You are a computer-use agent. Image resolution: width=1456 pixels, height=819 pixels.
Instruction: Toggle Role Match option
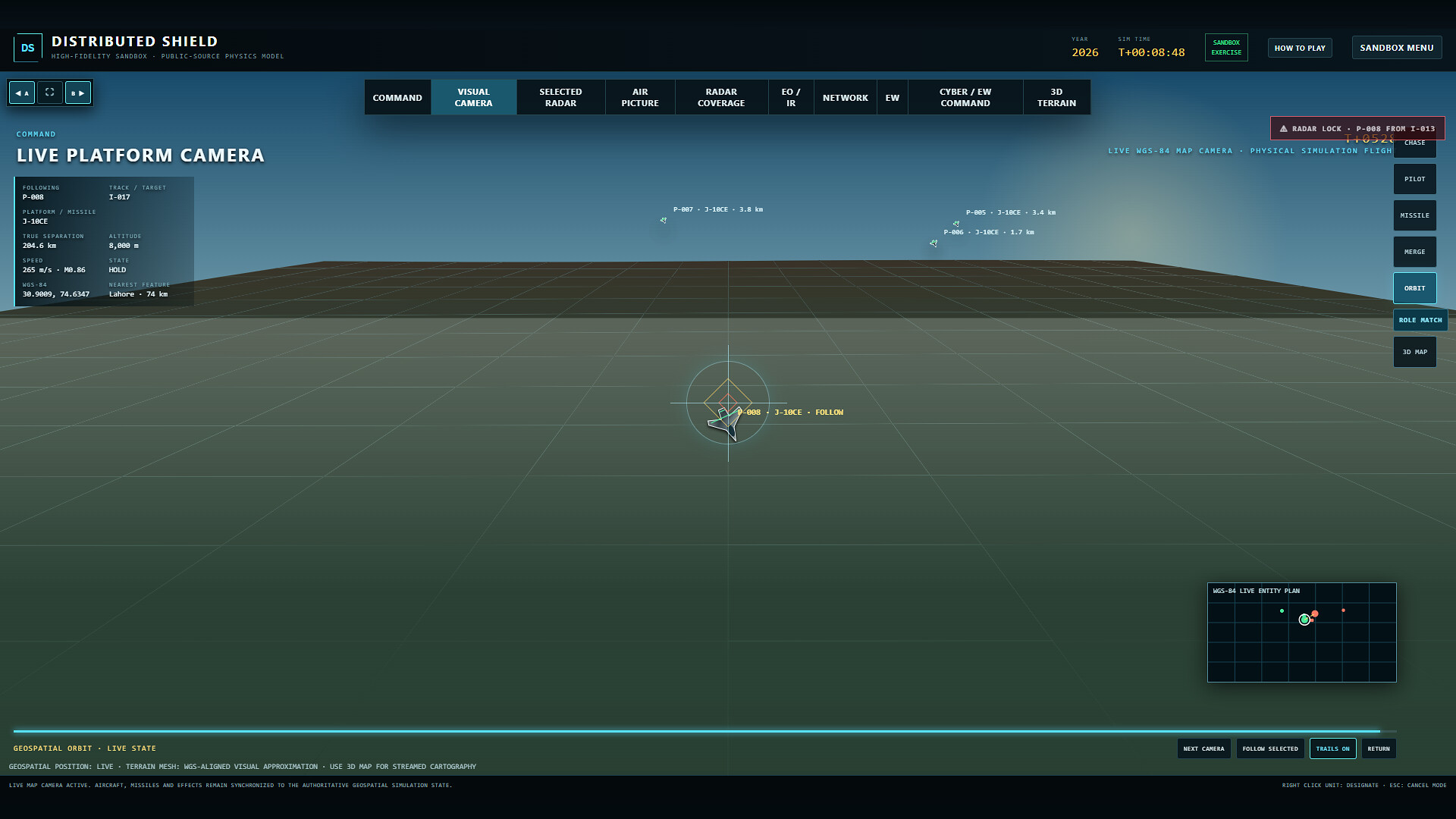coord(1420,320)
